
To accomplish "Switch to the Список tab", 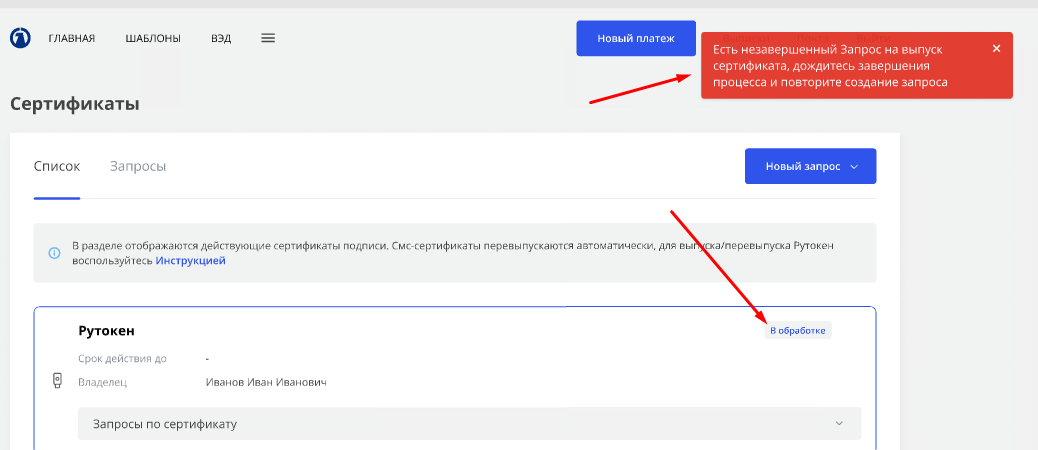I will (x=57, y=166).
